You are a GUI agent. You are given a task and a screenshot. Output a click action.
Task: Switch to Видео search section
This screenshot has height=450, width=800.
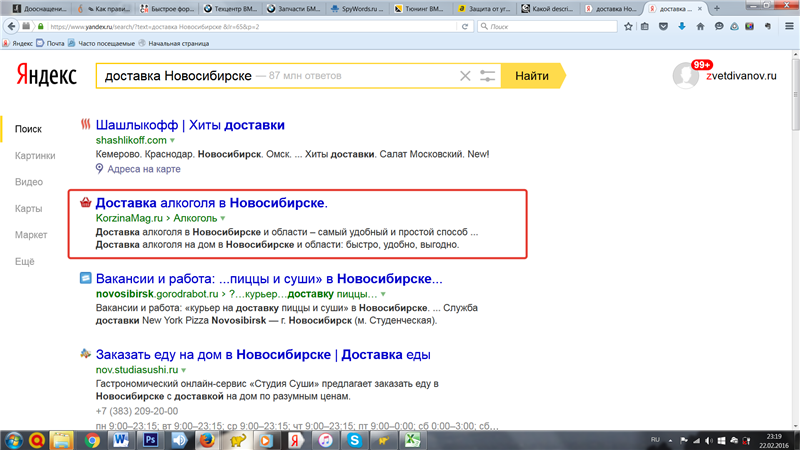(x=29, y=182)
